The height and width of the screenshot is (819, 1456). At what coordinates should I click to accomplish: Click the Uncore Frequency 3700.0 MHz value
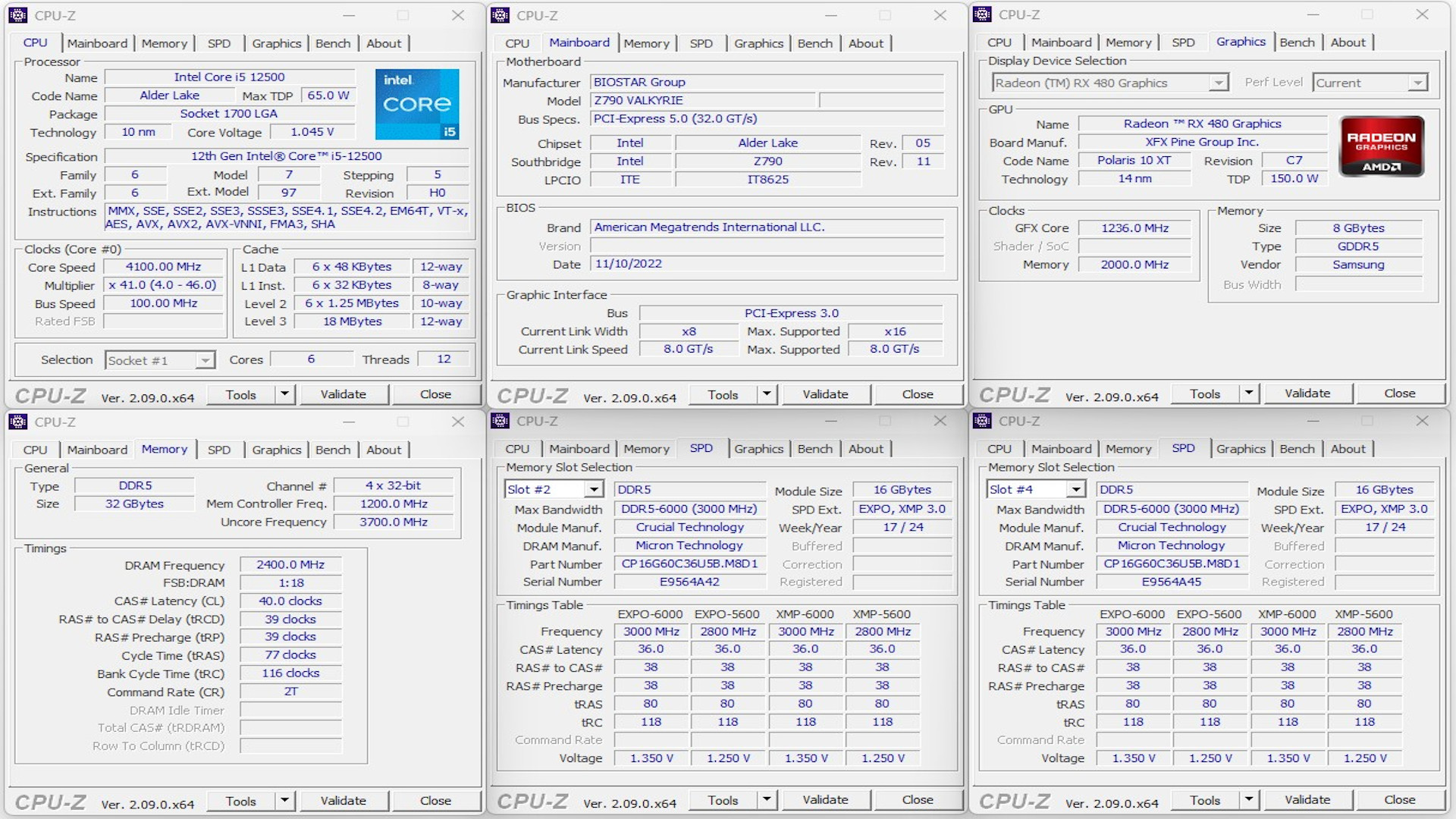coord(394,522)
